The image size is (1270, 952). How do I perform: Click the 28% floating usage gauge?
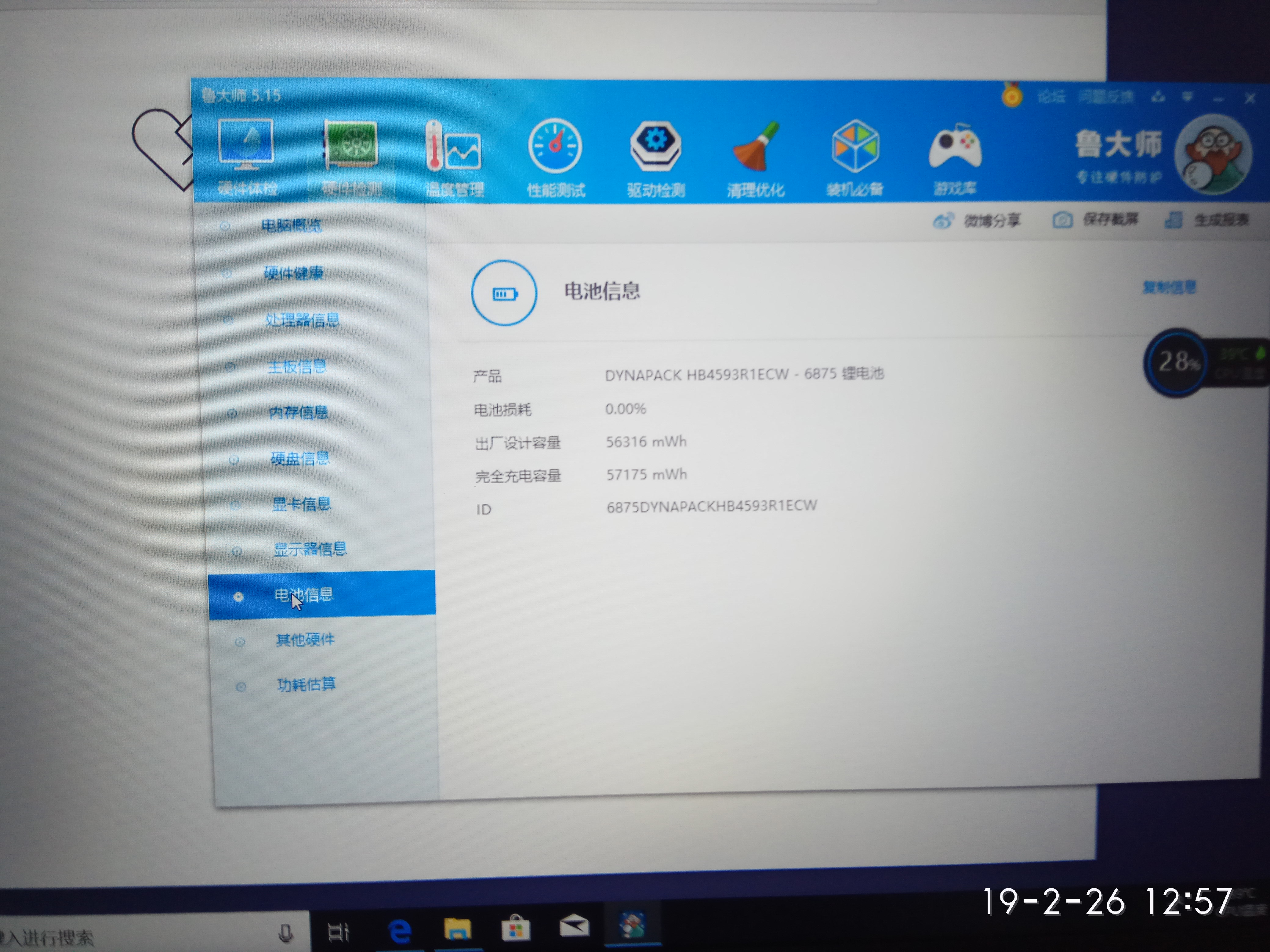pos(1177,362)
